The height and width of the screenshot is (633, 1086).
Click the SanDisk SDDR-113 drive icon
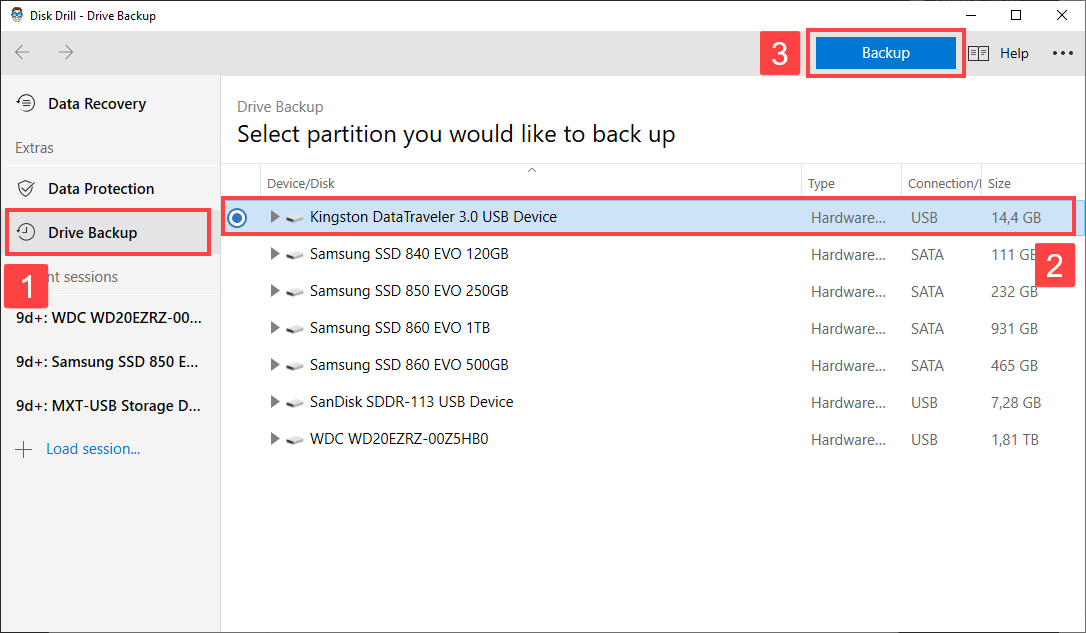click(294, 402)
